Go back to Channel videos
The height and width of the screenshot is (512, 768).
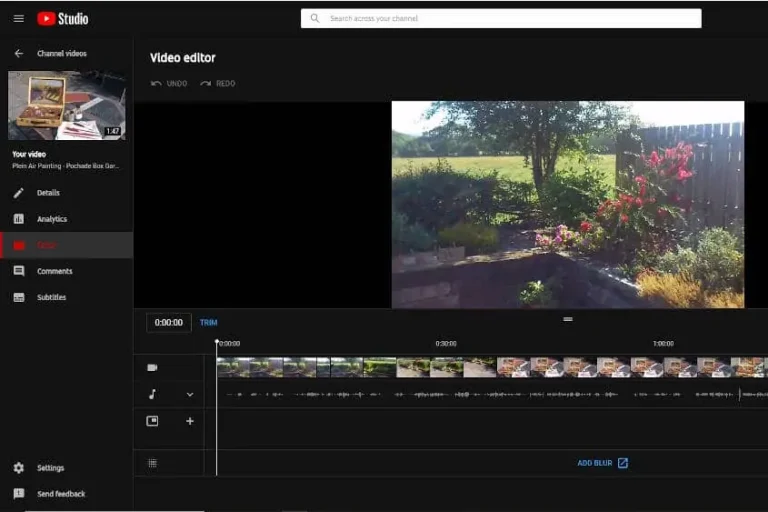[18, 53]
